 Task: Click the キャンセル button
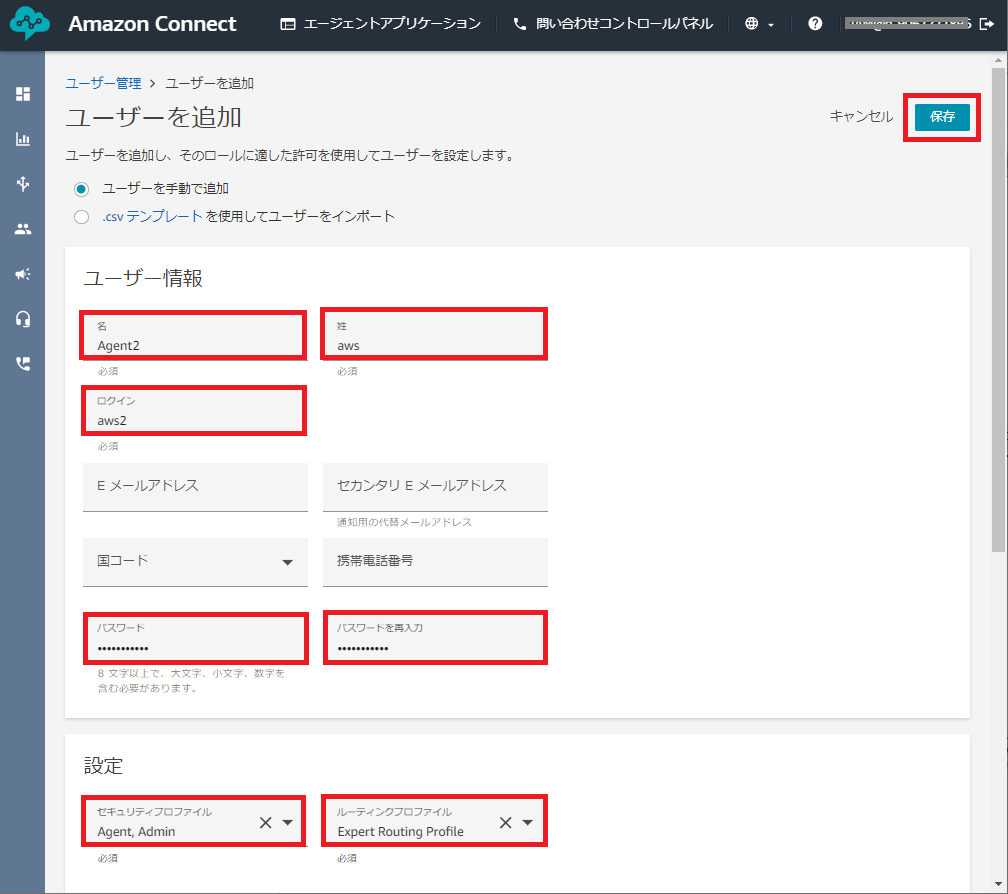click(x=861, y=116)
